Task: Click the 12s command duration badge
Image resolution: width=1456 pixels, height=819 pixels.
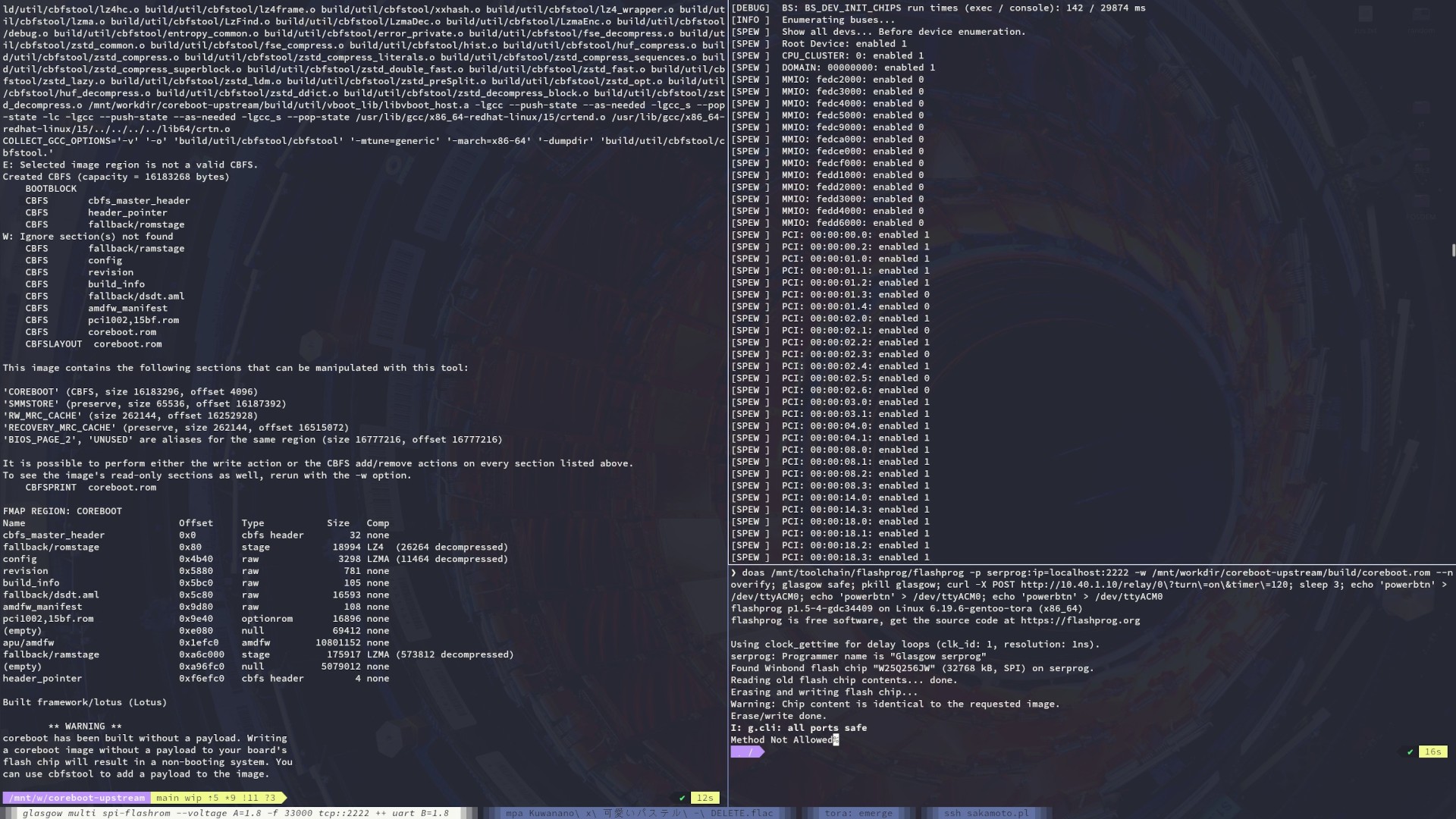Action: [705, 798]
